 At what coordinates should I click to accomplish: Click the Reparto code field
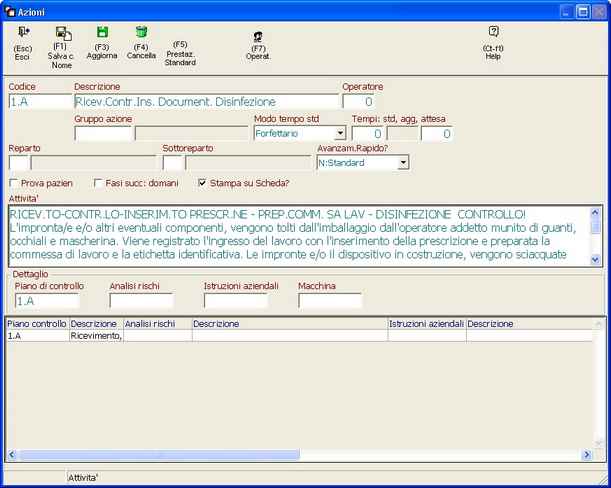[19, 163]
